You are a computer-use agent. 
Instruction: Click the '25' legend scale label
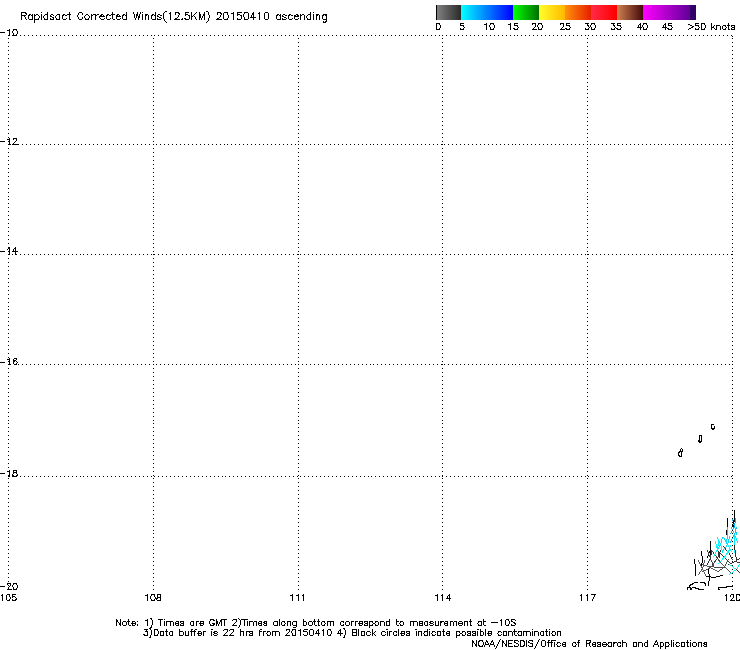(x=565, y=27)
